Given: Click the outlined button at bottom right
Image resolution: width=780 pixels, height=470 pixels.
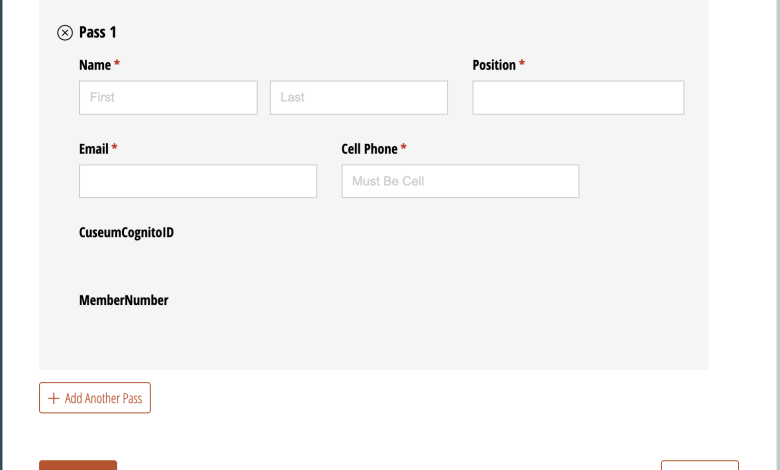Looking at the screenshot, I should [x=699, y=465].
